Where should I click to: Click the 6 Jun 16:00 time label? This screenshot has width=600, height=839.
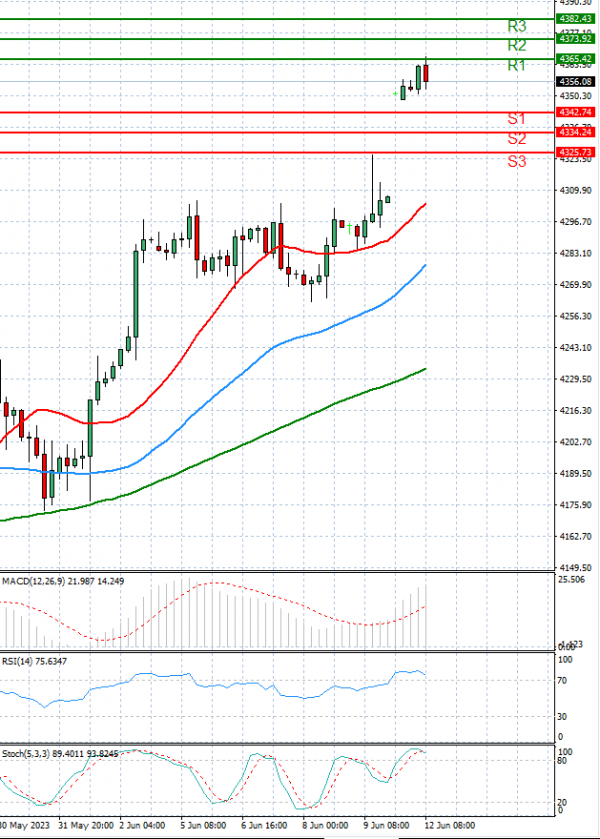pos(264,825)
